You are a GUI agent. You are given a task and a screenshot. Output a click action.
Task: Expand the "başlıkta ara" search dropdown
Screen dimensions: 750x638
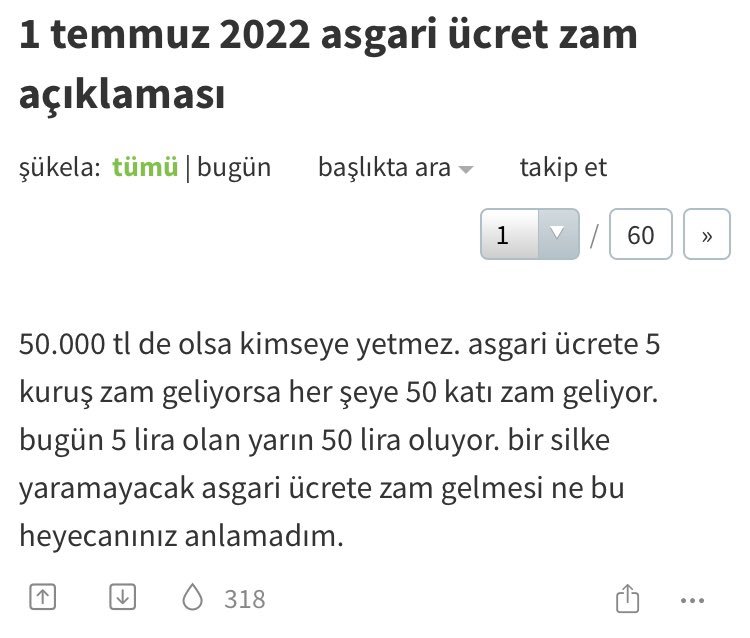tap(384, 168)
